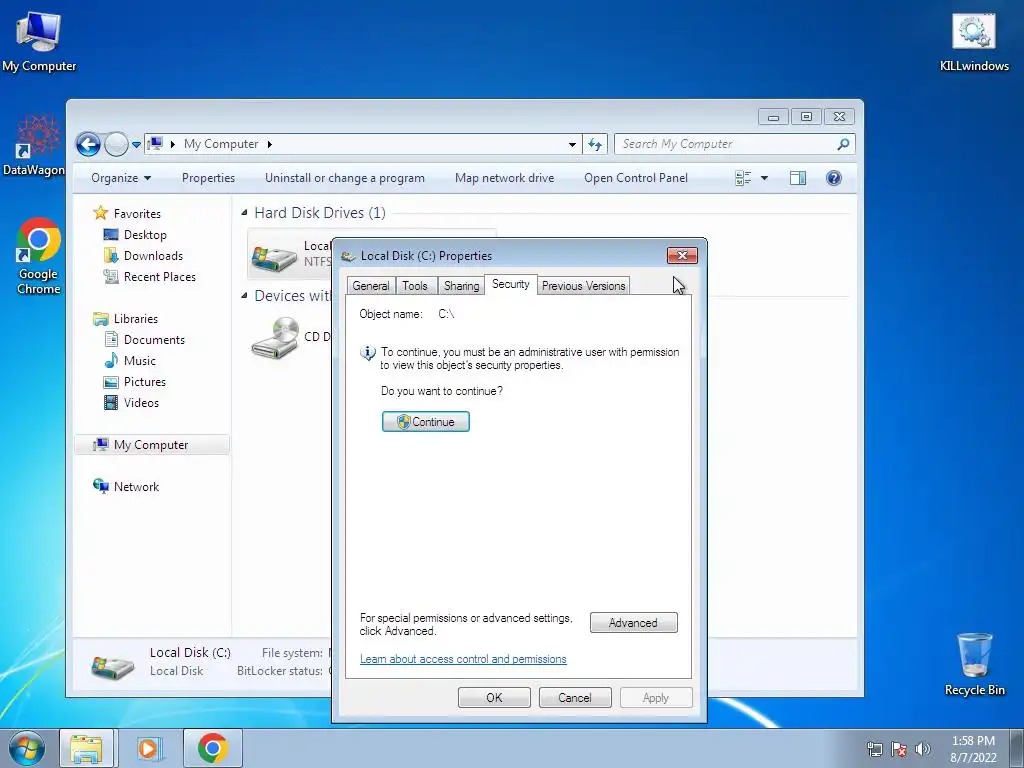Click Uninstall or change a program
1024x768 pixels.
(345, 178)
